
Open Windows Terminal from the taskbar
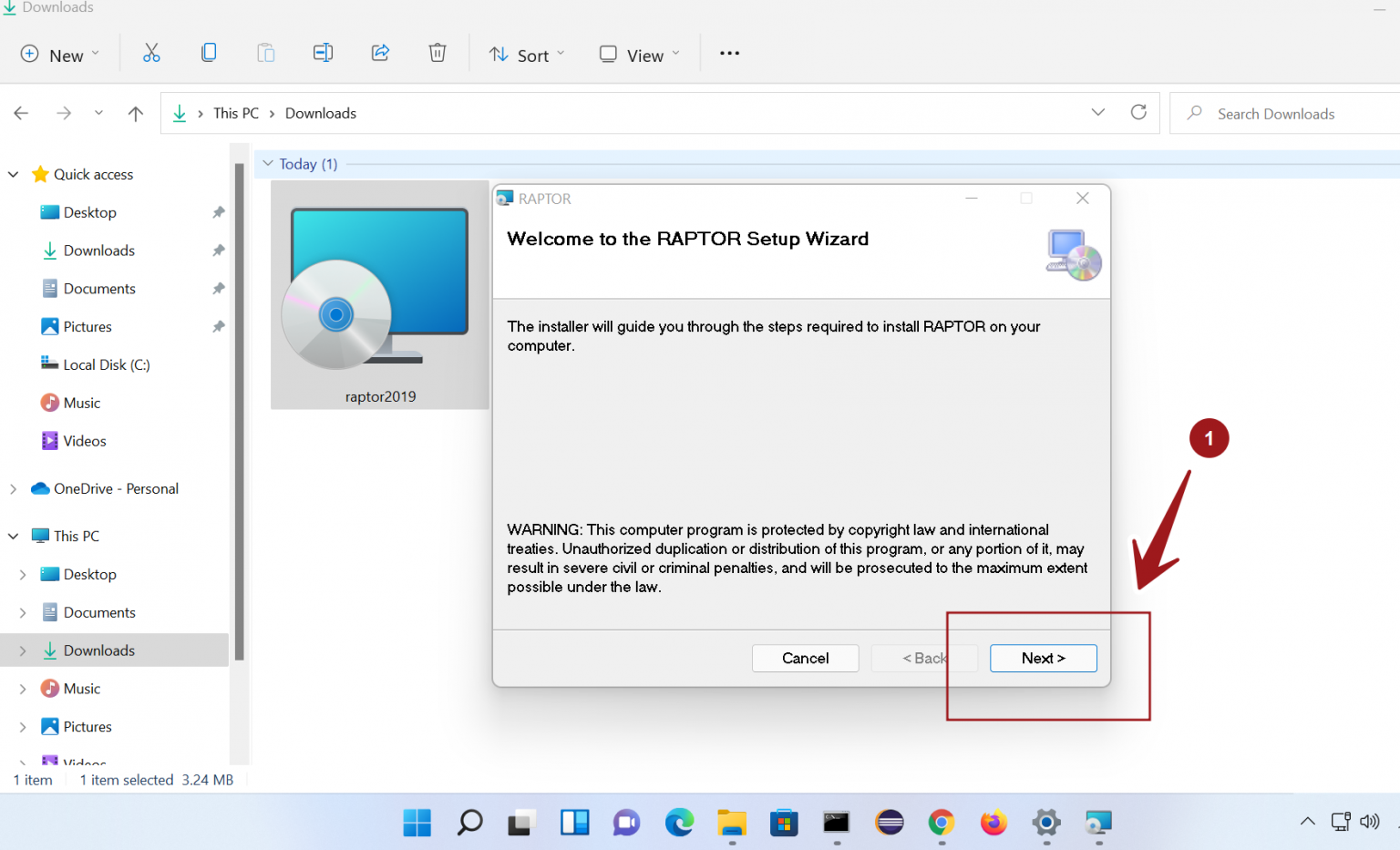836,823
